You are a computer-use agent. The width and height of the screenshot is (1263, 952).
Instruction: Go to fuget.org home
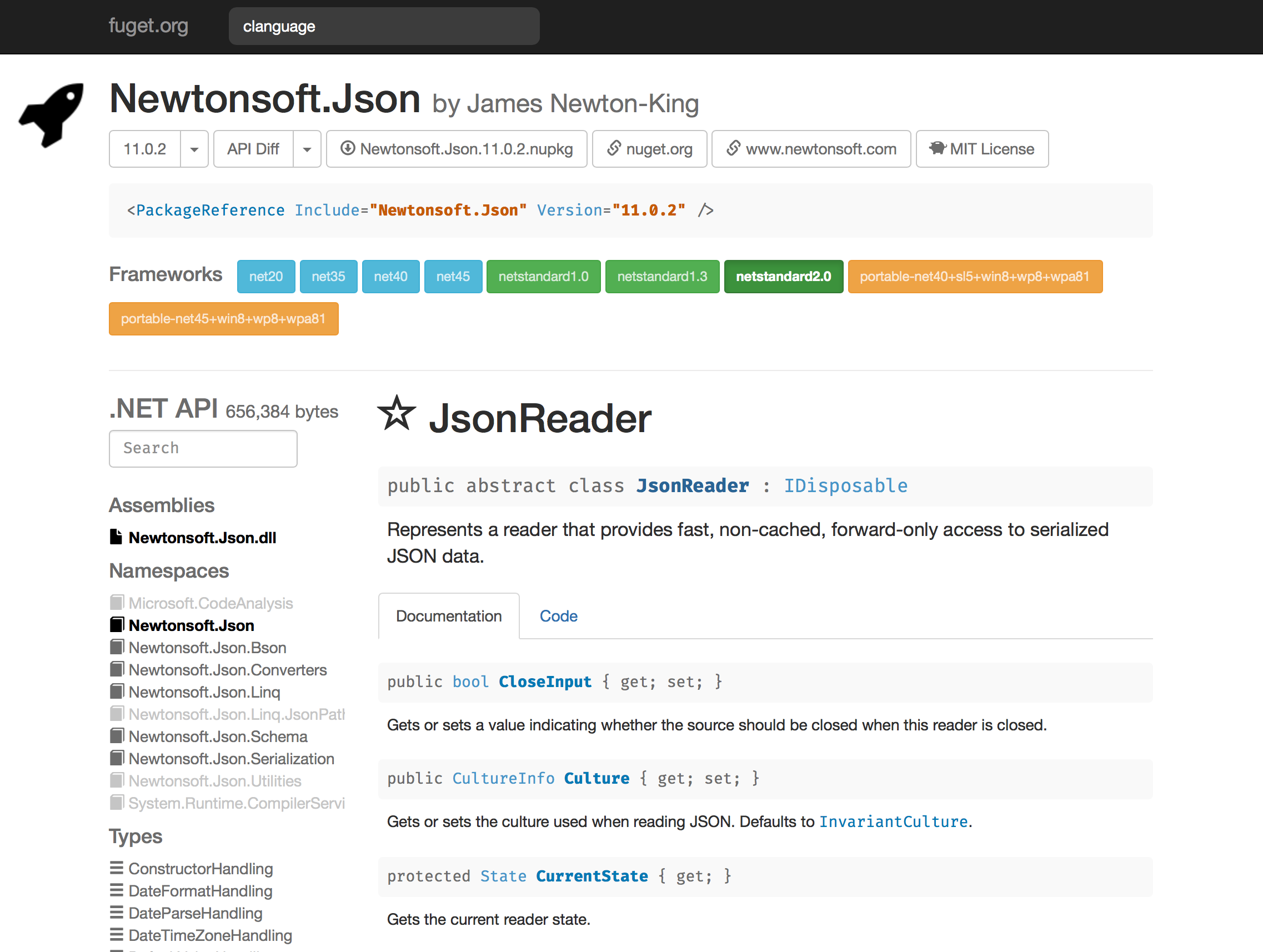(x=148, y=26)
